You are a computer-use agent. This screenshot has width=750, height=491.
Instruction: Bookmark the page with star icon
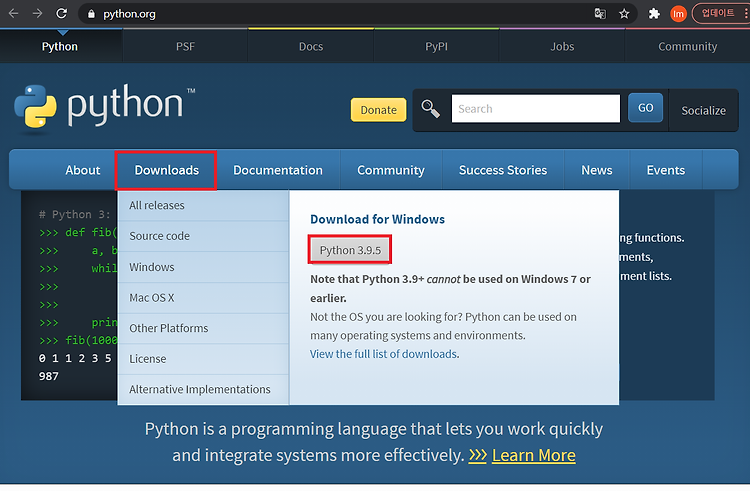click(x=624, y=14)
